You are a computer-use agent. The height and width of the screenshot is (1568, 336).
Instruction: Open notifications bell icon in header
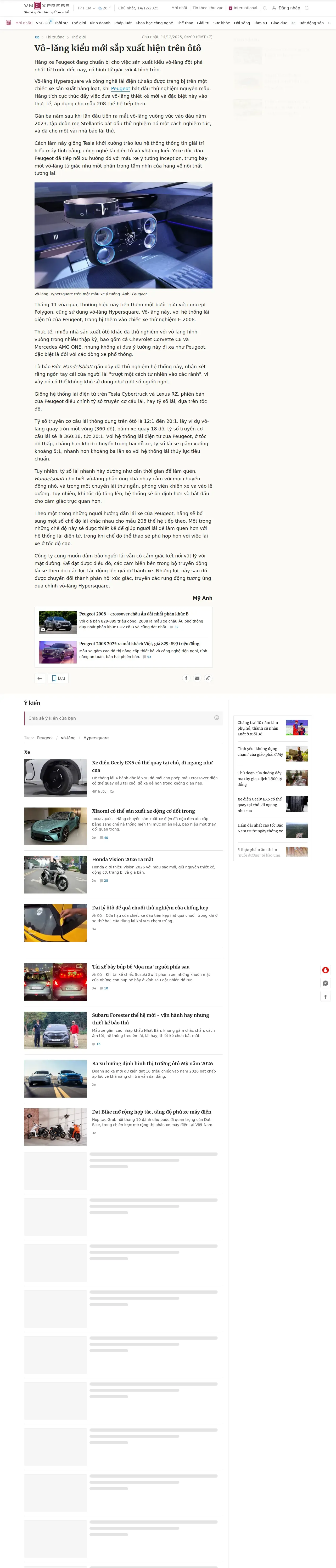(307, 8)
